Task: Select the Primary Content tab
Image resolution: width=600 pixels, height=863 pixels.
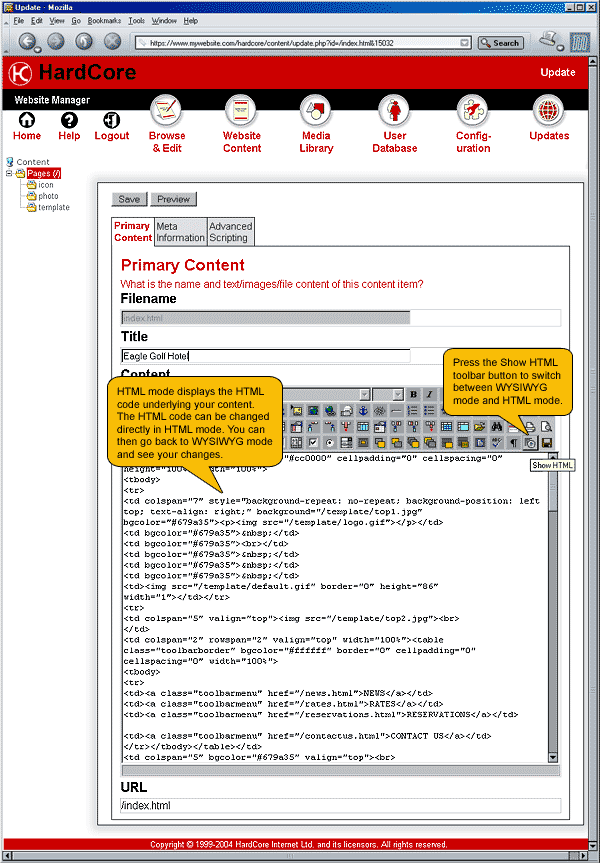Action: click(133, 232)
